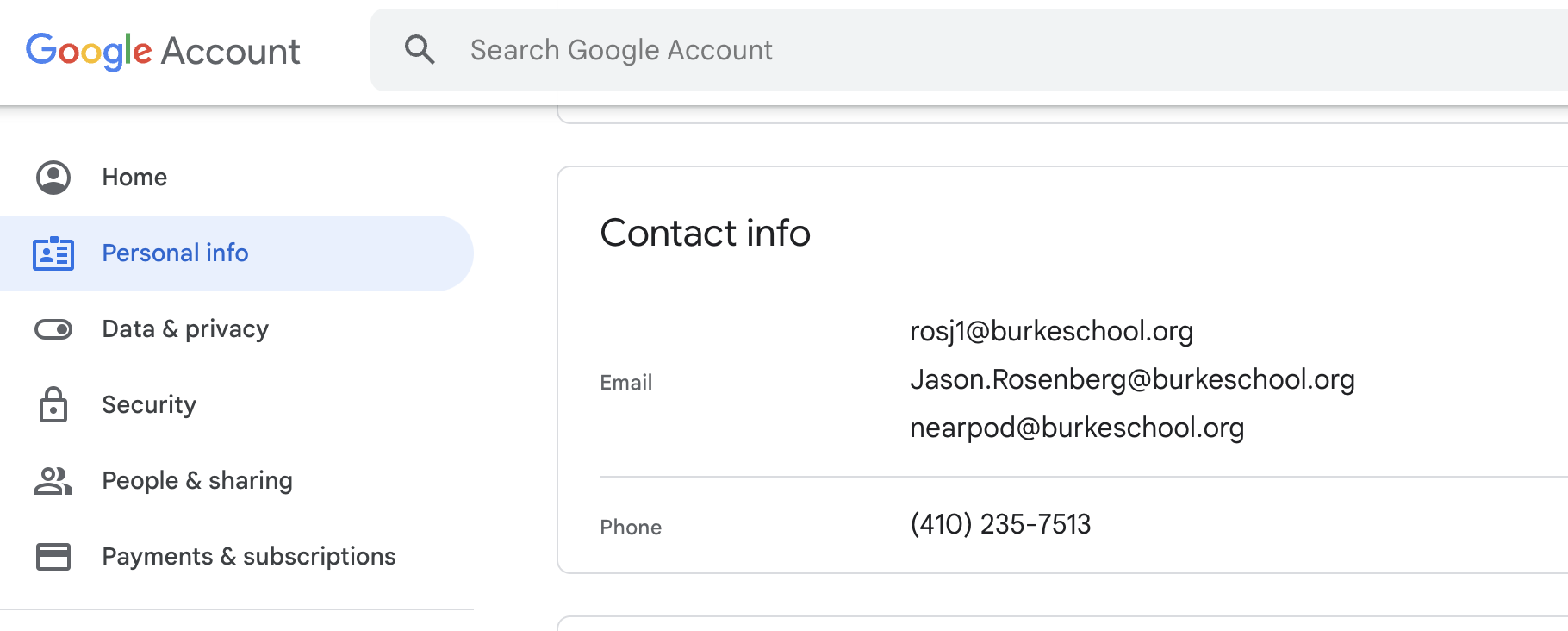
Task: Click the nearpod@burkeschool.org email address
Action: [x=1077, y=428]
